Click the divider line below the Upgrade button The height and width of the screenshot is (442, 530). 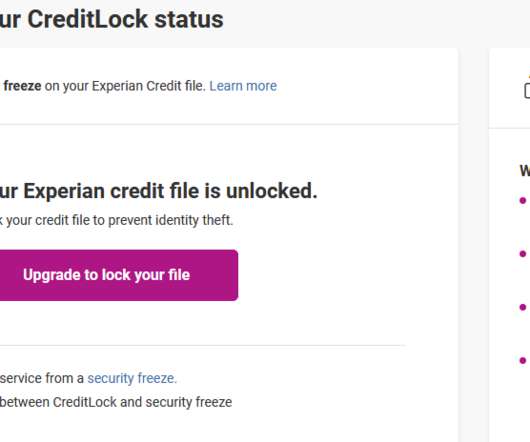[x=203, y=346]
